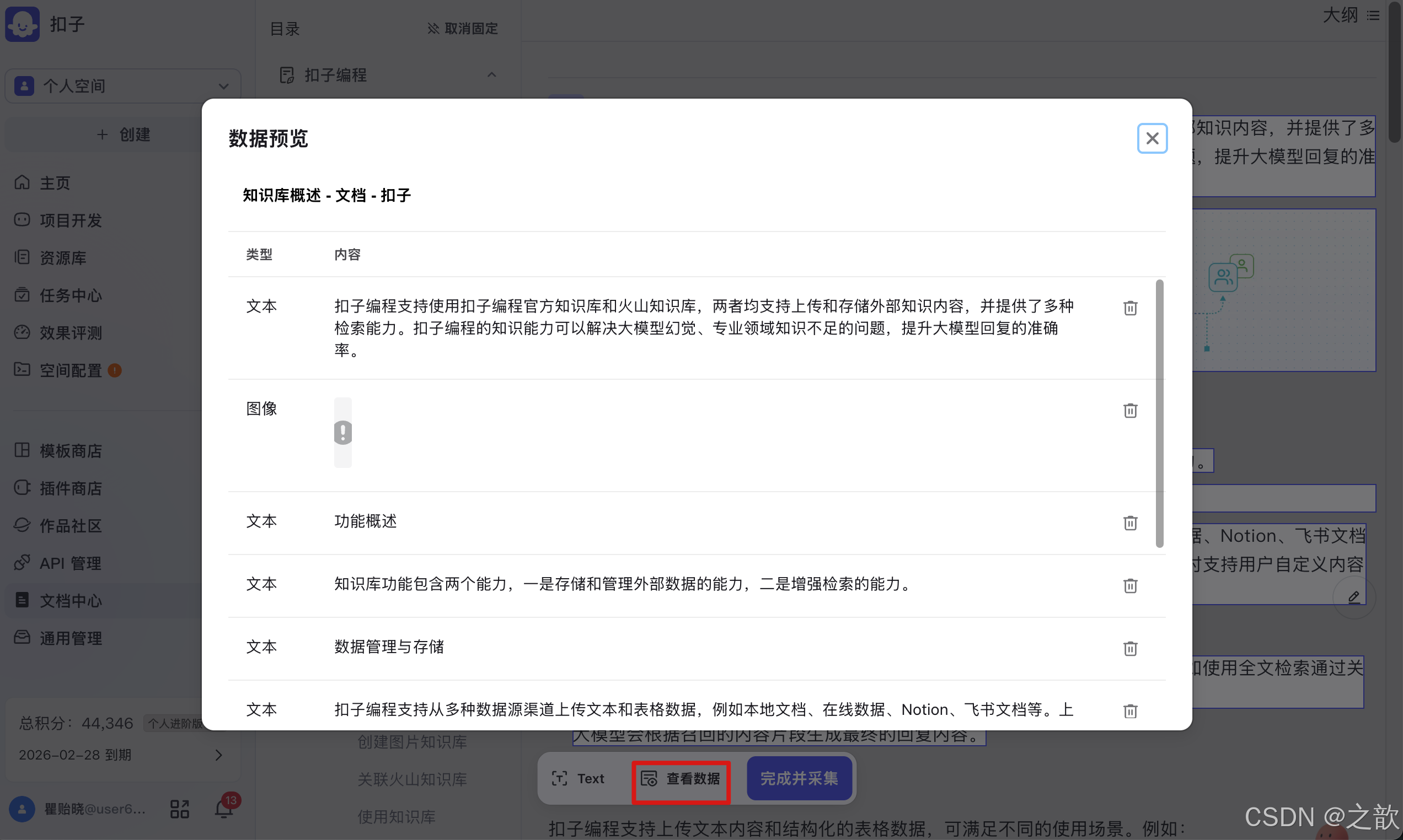1403x840 pixels.
Task: Switch to the Text tab at bottom
Action: click(579, 778)
